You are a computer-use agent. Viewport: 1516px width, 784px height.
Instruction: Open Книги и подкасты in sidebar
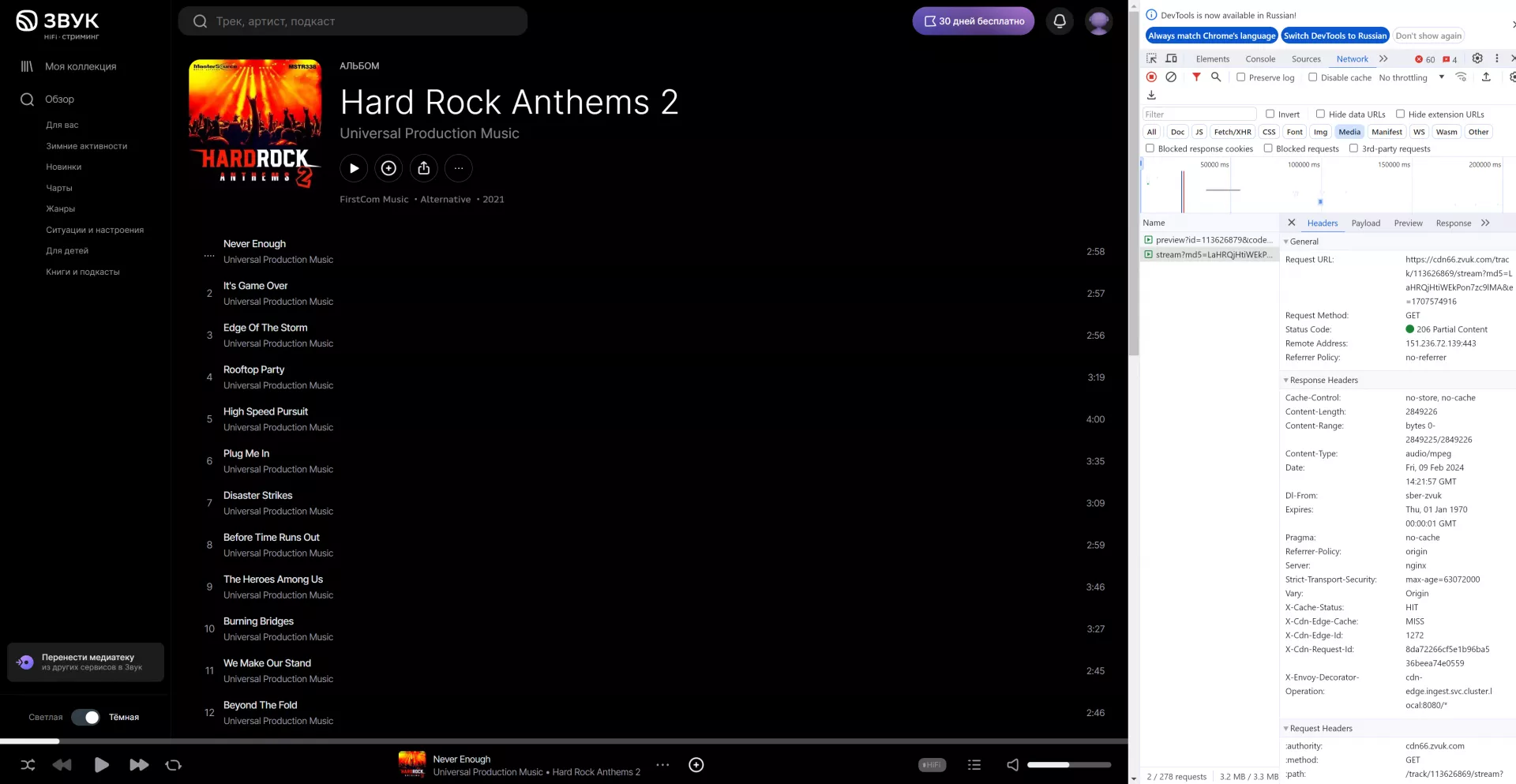click(x=83, y=272)
